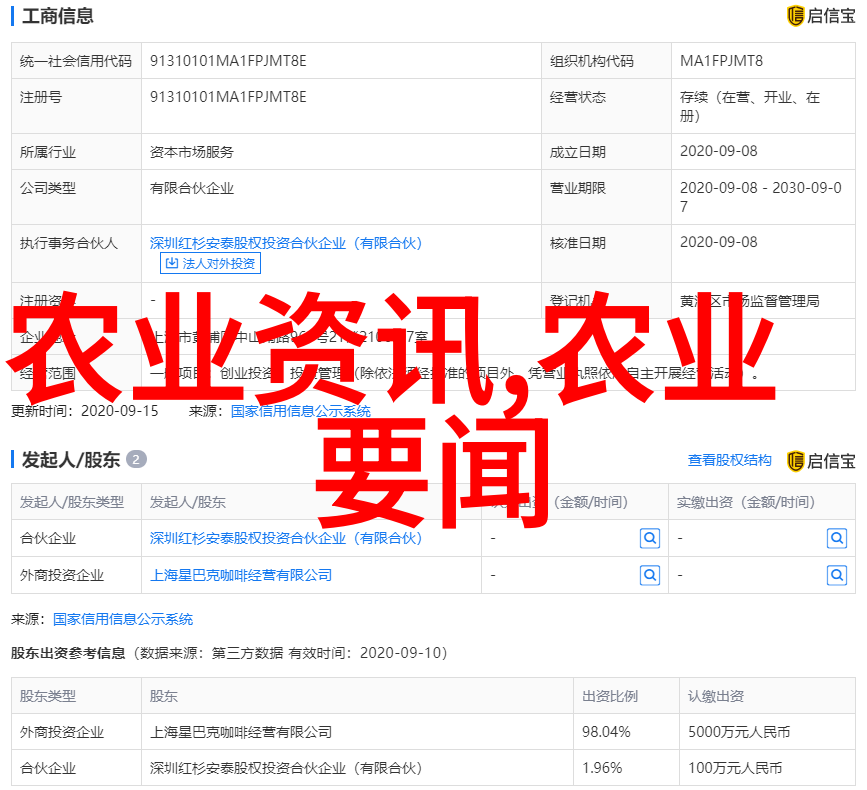Select the credit code 91310101MA1FPJMT8E in 统一社会信用代码 row
Image resolution: width=867 pixels, height=790 pixels.
(228, 61)
